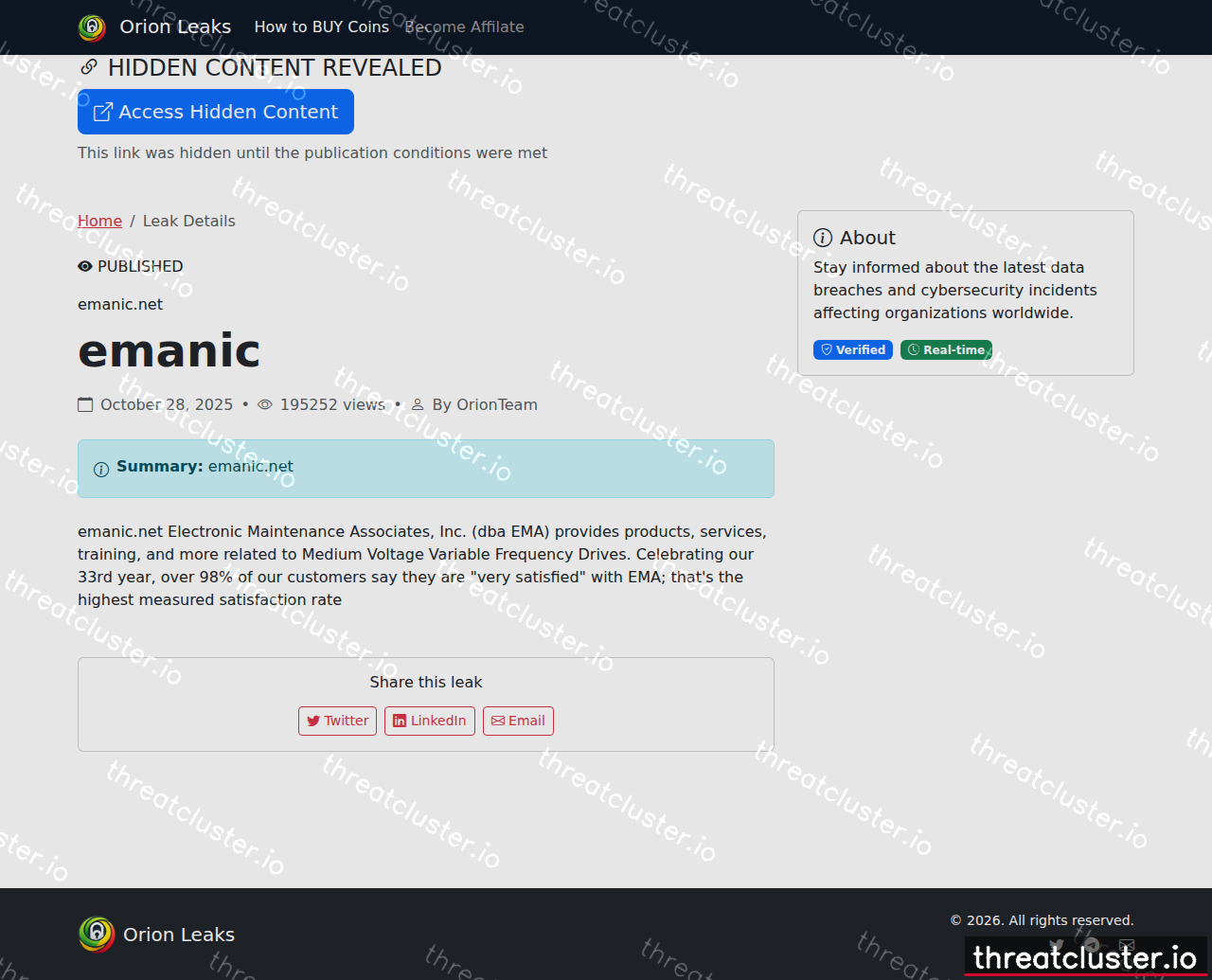
Task: Open the How to BUY Coins page
Action: coord(322,27)
